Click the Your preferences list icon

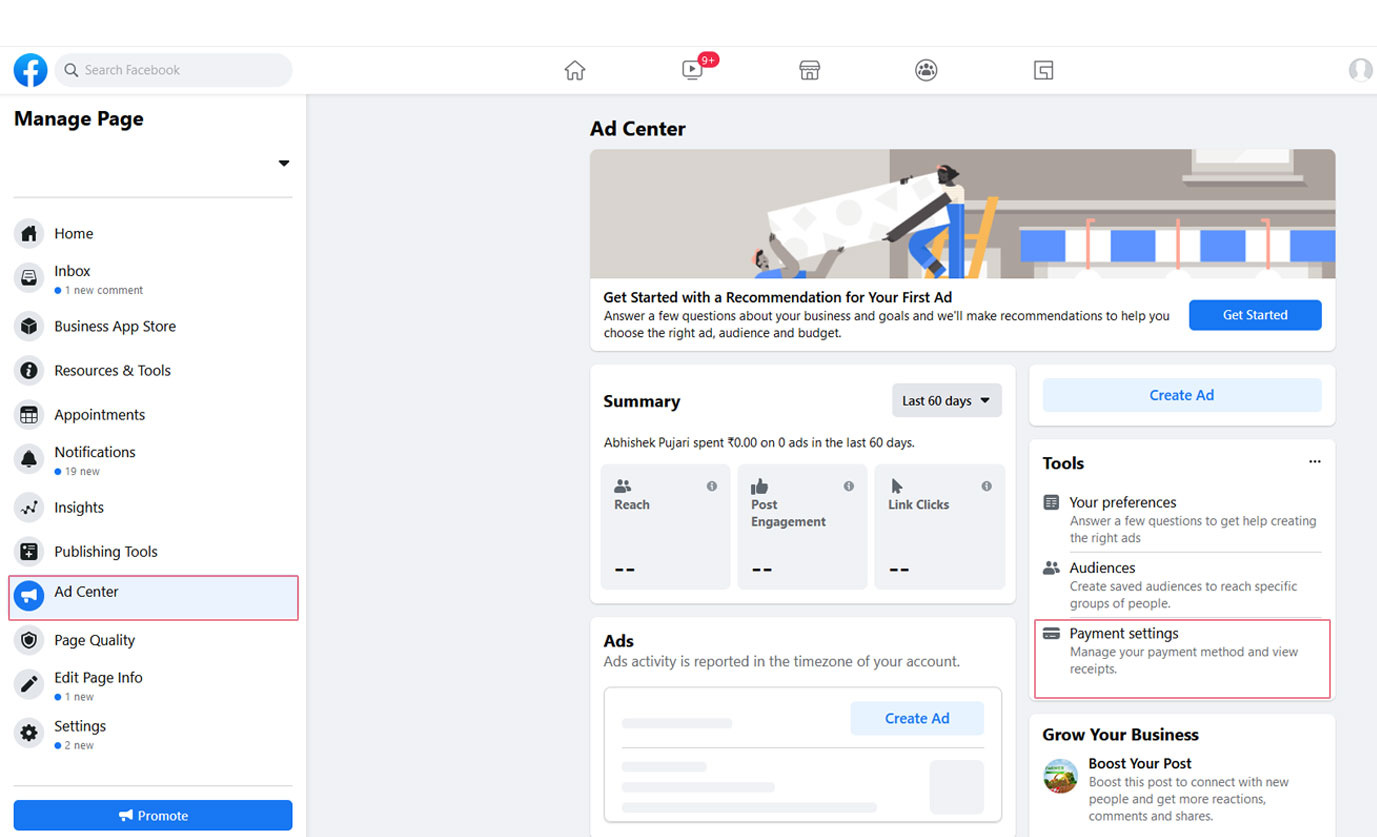coord(1051,502)
